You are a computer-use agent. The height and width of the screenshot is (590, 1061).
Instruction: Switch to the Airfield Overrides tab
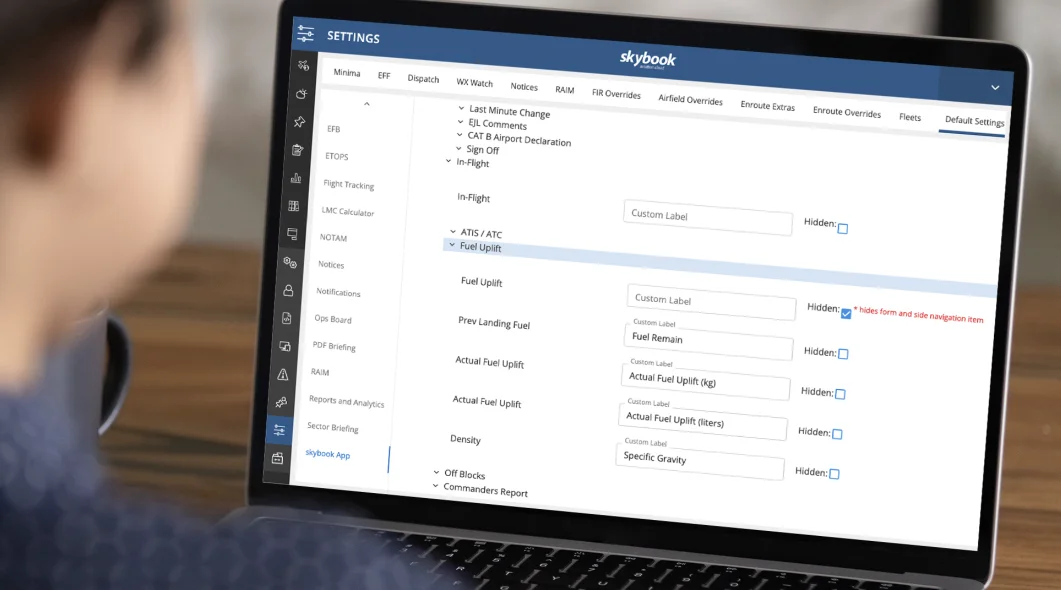click(690, 99)
